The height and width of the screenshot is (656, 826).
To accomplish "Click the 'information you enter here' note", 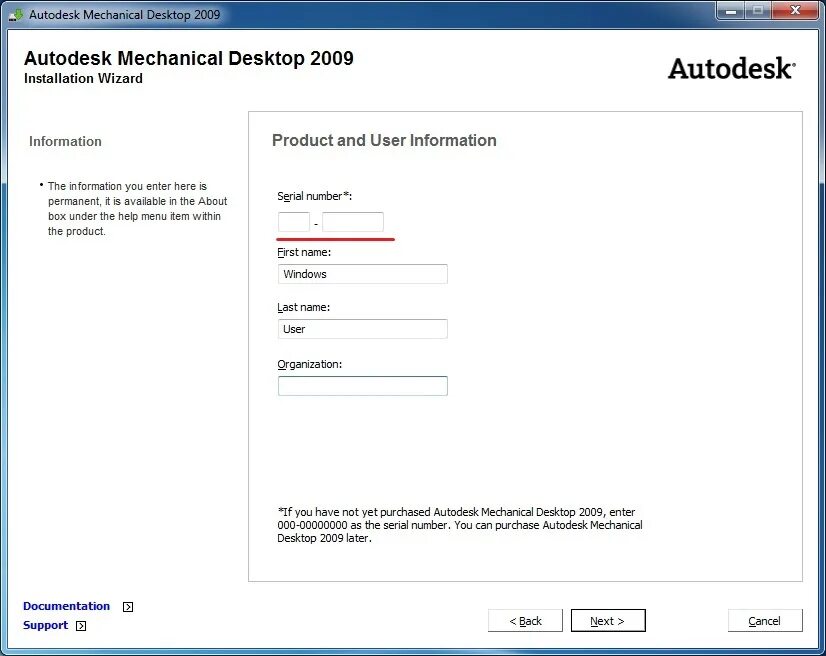I will (x=137, y=209).
